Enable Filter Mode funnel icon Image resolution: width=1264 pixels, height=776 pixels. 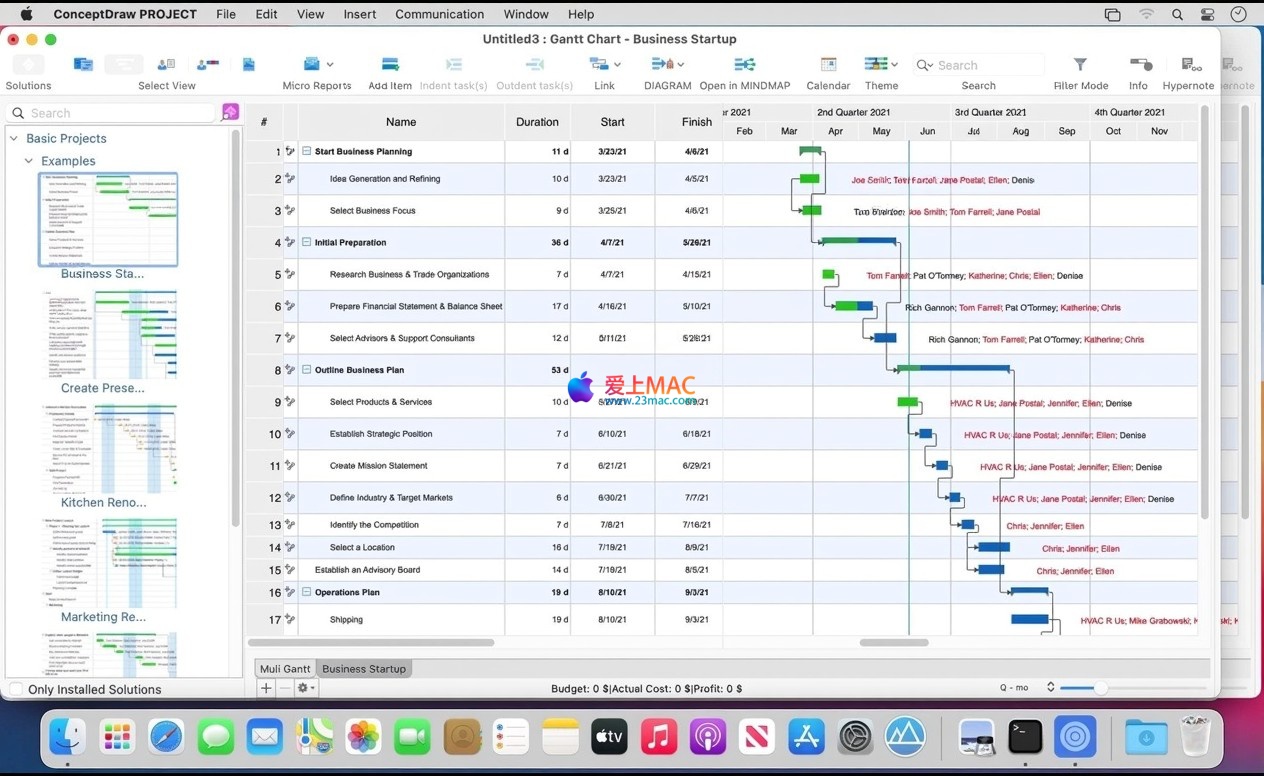tap(1080, 65)
